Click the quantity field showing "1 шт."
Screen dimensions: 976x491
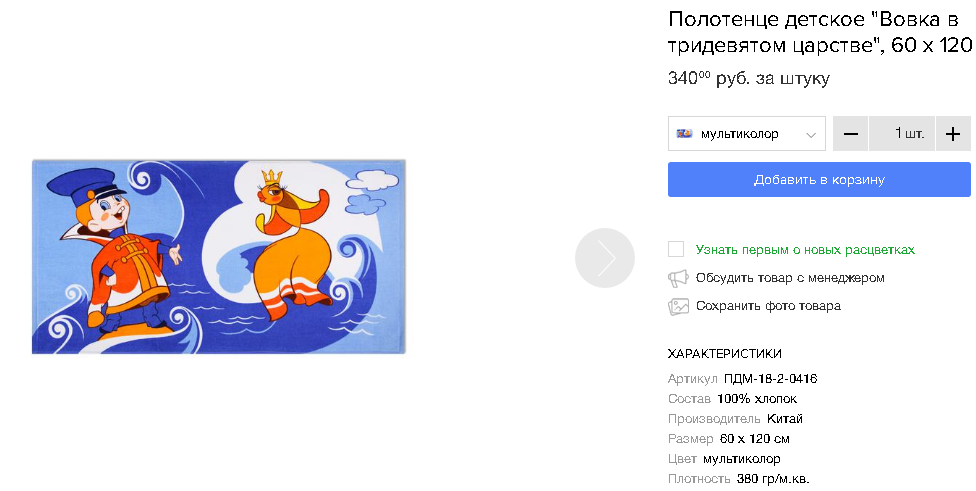pyautogui.click(x=902, y=134)
